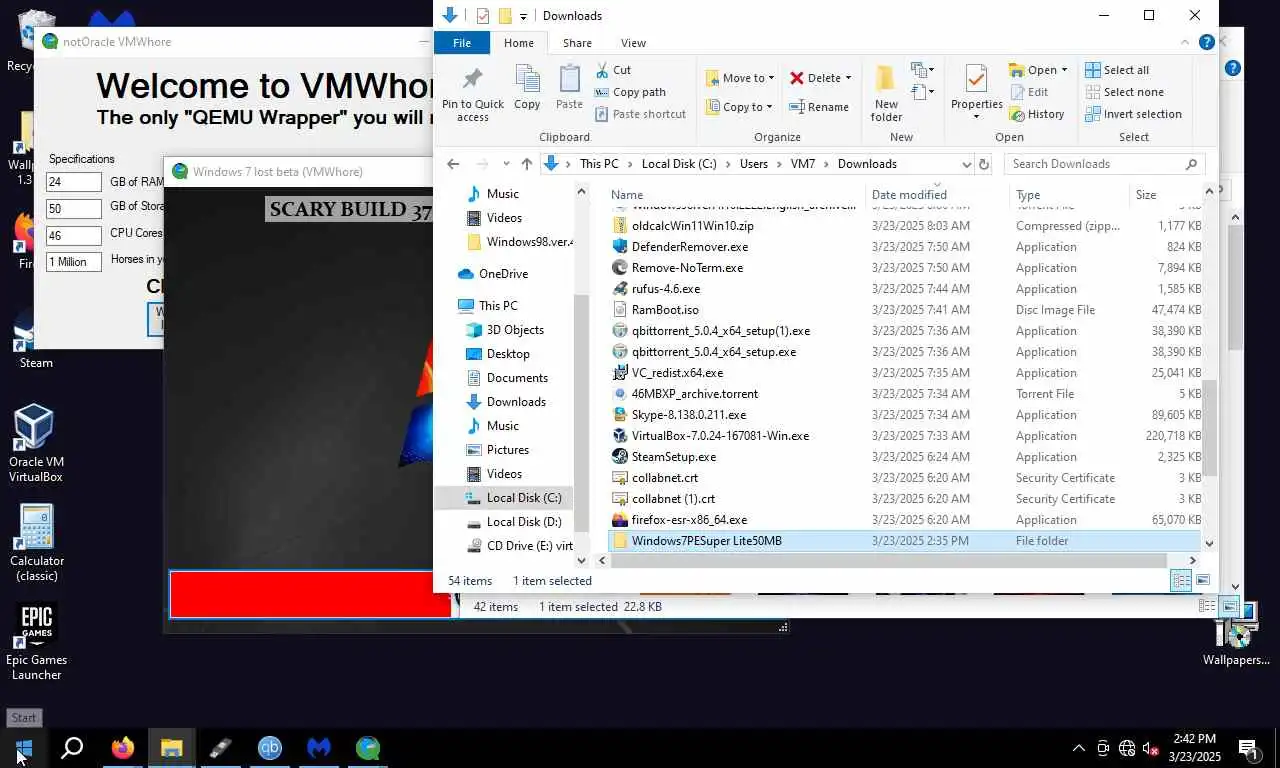Open Firefox from taskbar
The width and height of the screenshot is (1280, 768).
pos(123,748)
